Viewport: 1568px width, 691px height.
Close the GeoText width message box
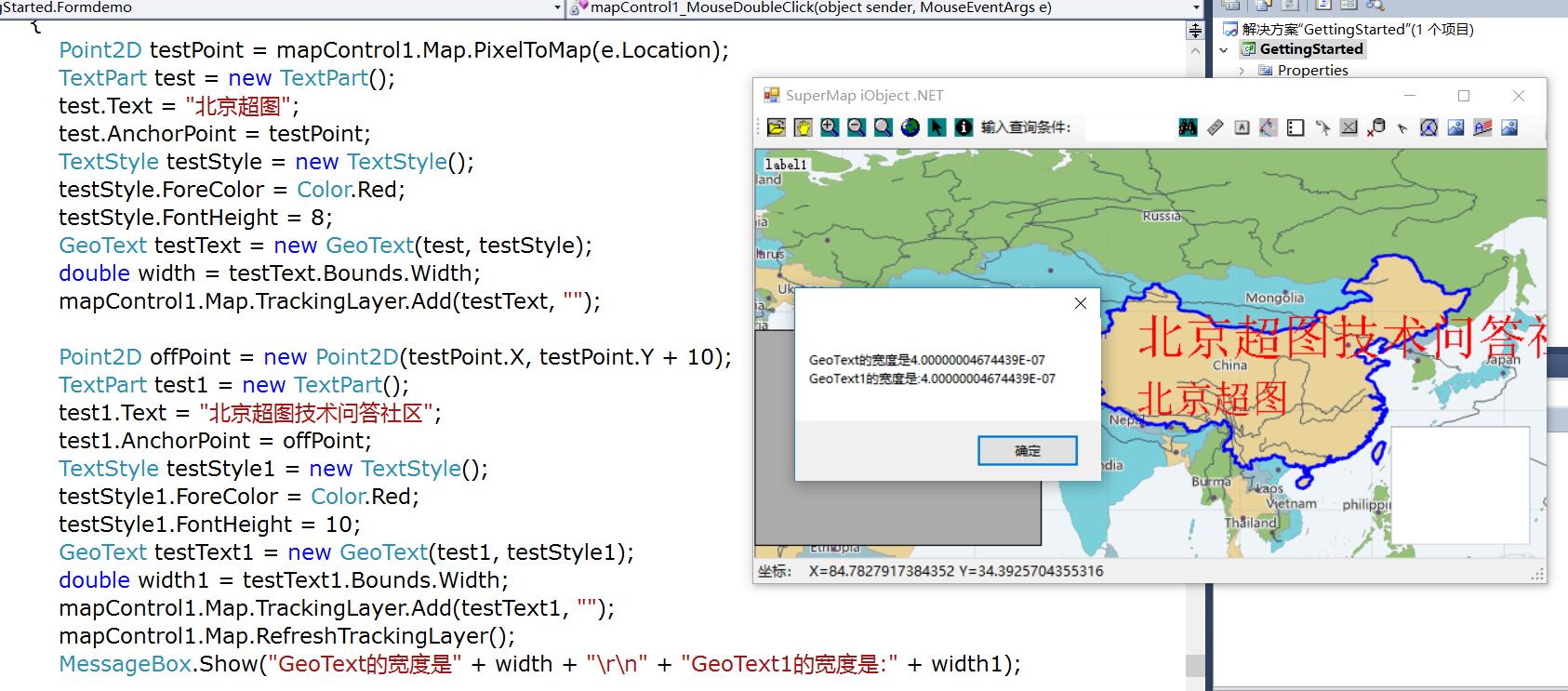click(1081, 303)
